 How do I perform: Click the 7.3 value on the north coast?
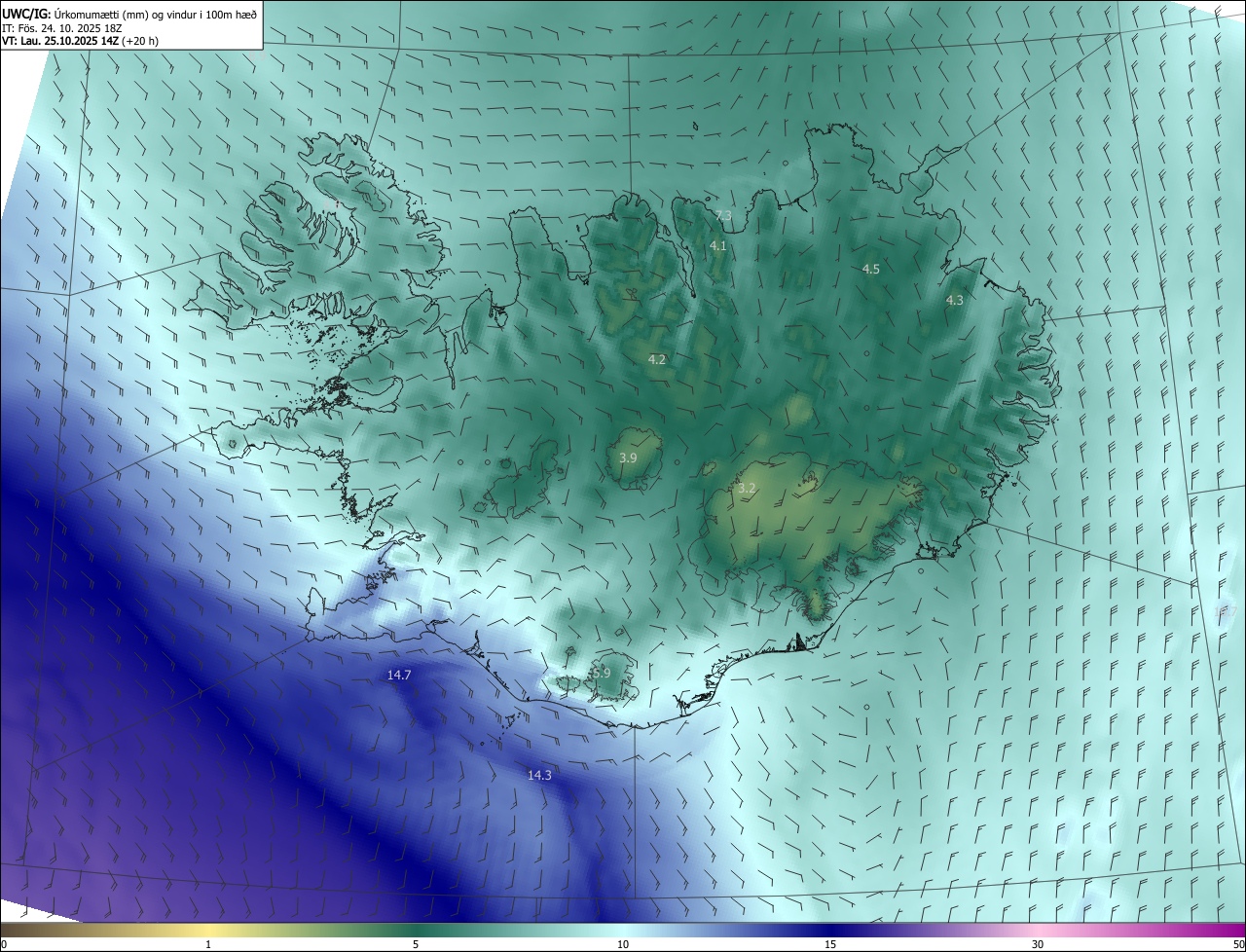(x=723, y=215)
